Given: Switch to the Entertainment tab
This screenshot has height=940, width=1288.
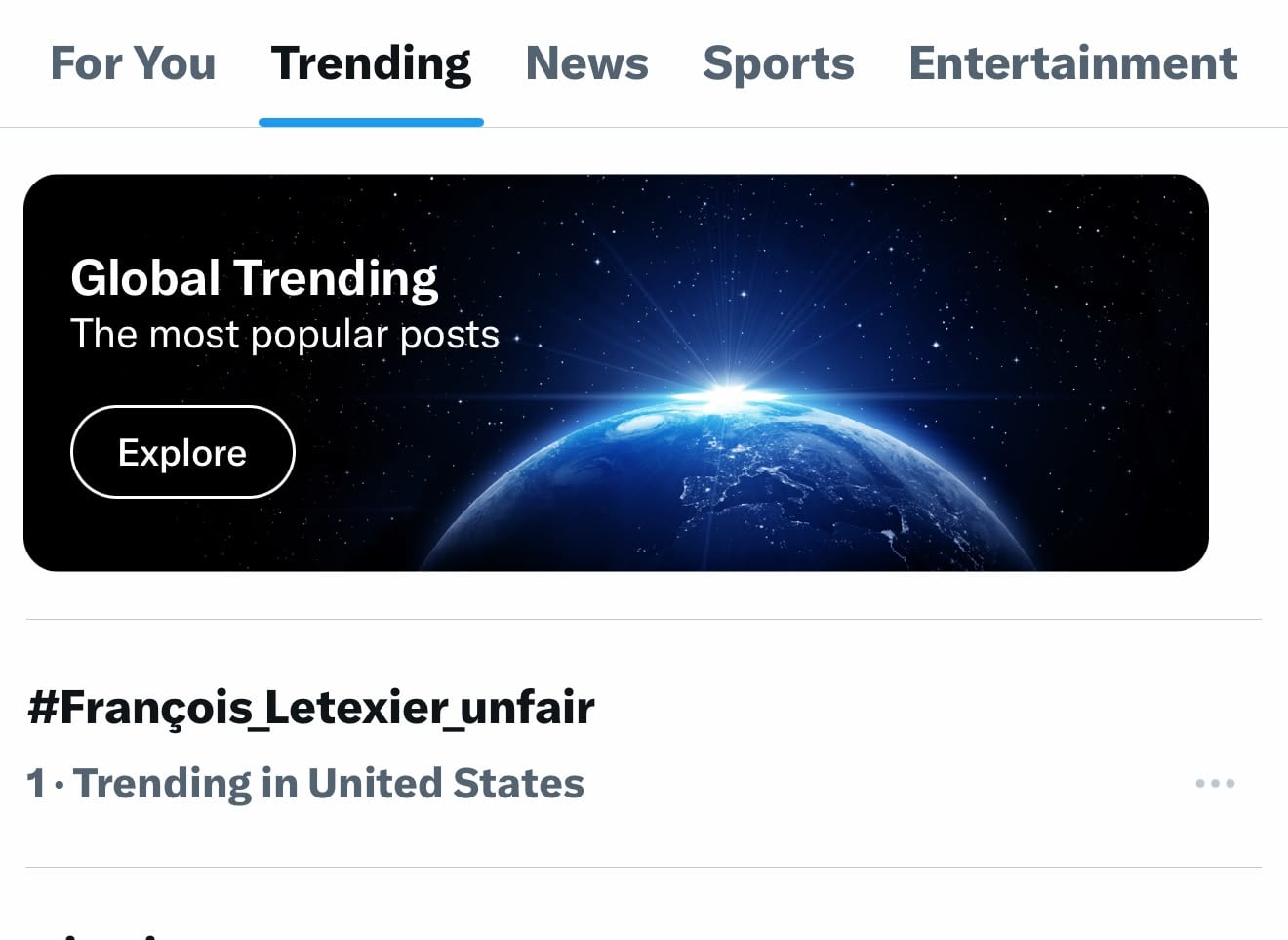Looking at the screenshot, I should [x=1073, y=63].
